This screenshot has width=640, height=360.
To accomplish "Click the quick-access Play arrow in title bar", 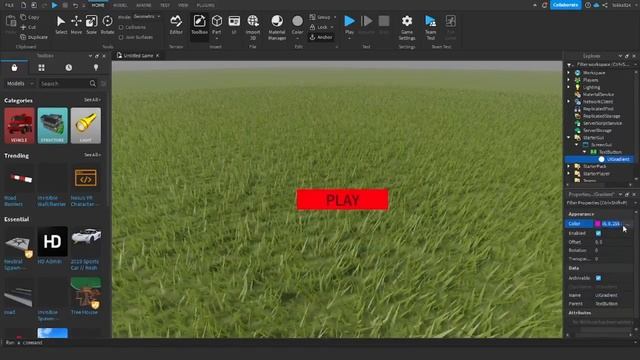I will pos(54,5).
